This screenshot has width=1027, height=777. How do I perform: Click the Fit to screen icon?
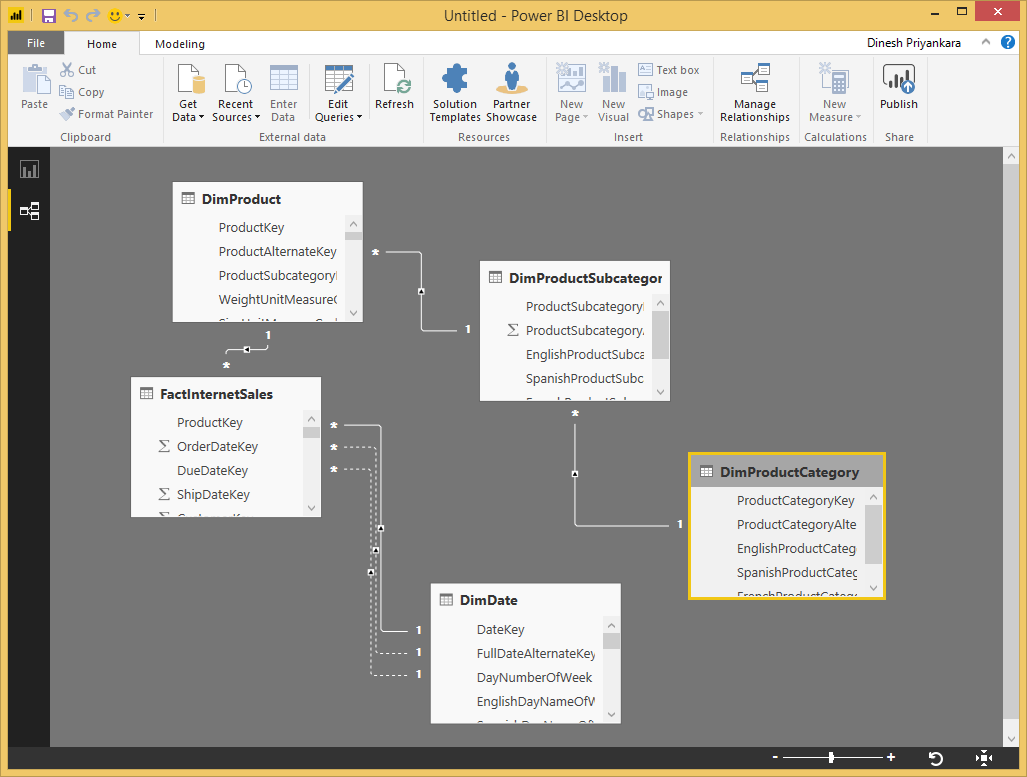[983, 758]
